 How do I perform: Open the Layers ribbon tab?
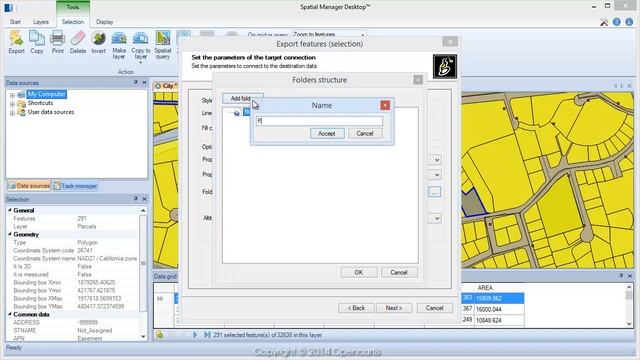[41, 22]
